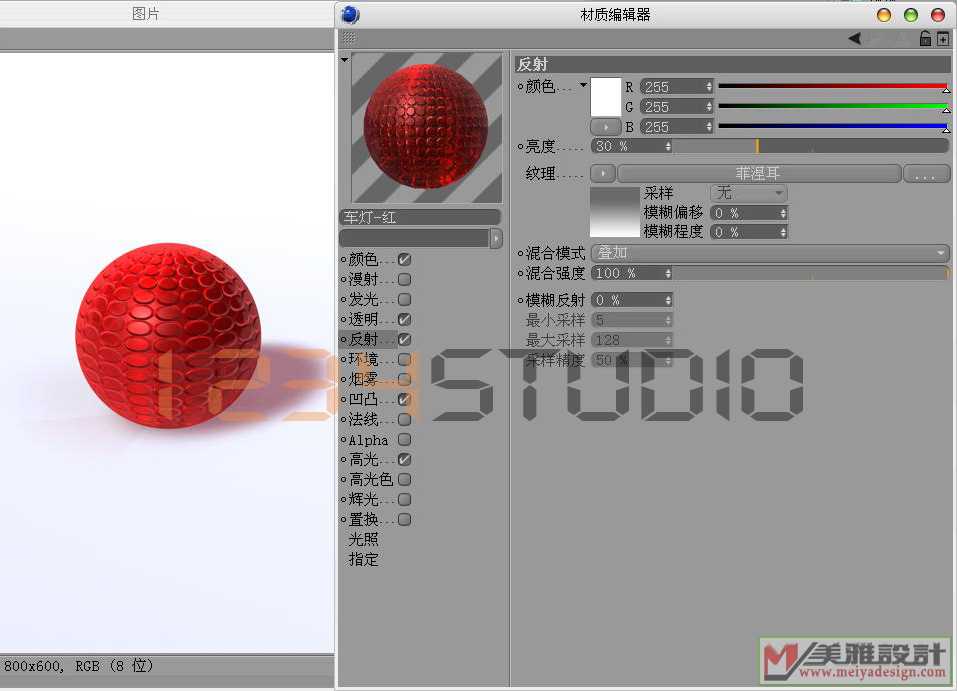Click the white reflection color swatch
The width and height of the screenshot is (957, 691).
[606, 97]
